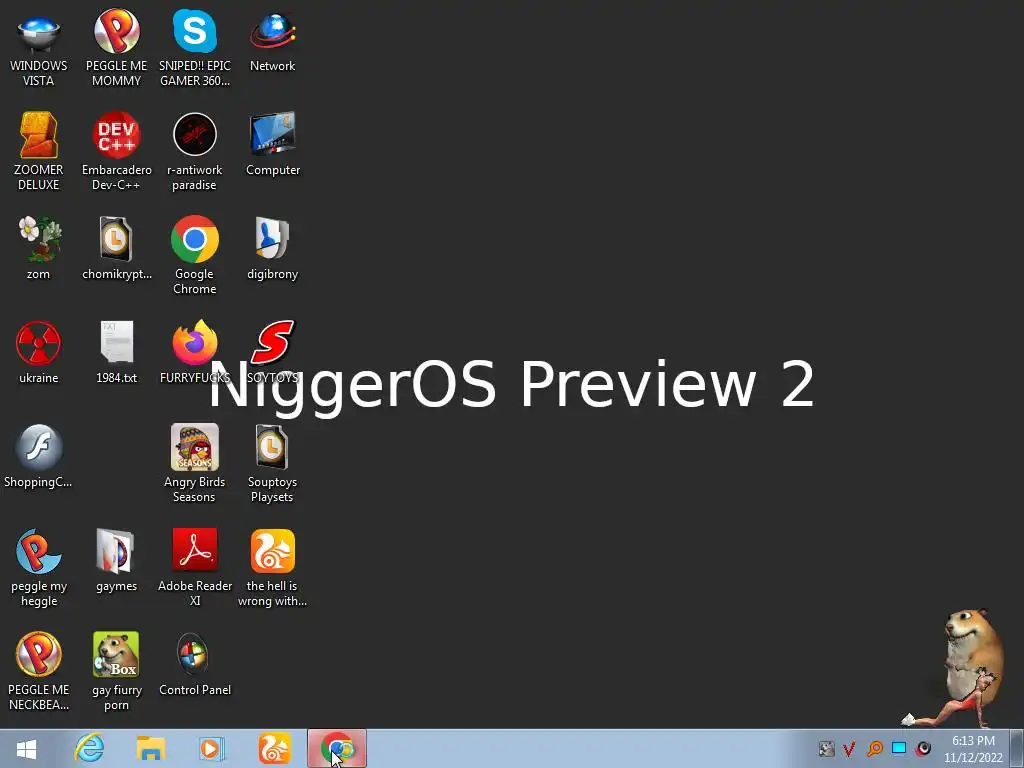Viewport: 1024px width, 768px height.
Task: Launch UC Browser from the taskbar
Action: (274, 748)
